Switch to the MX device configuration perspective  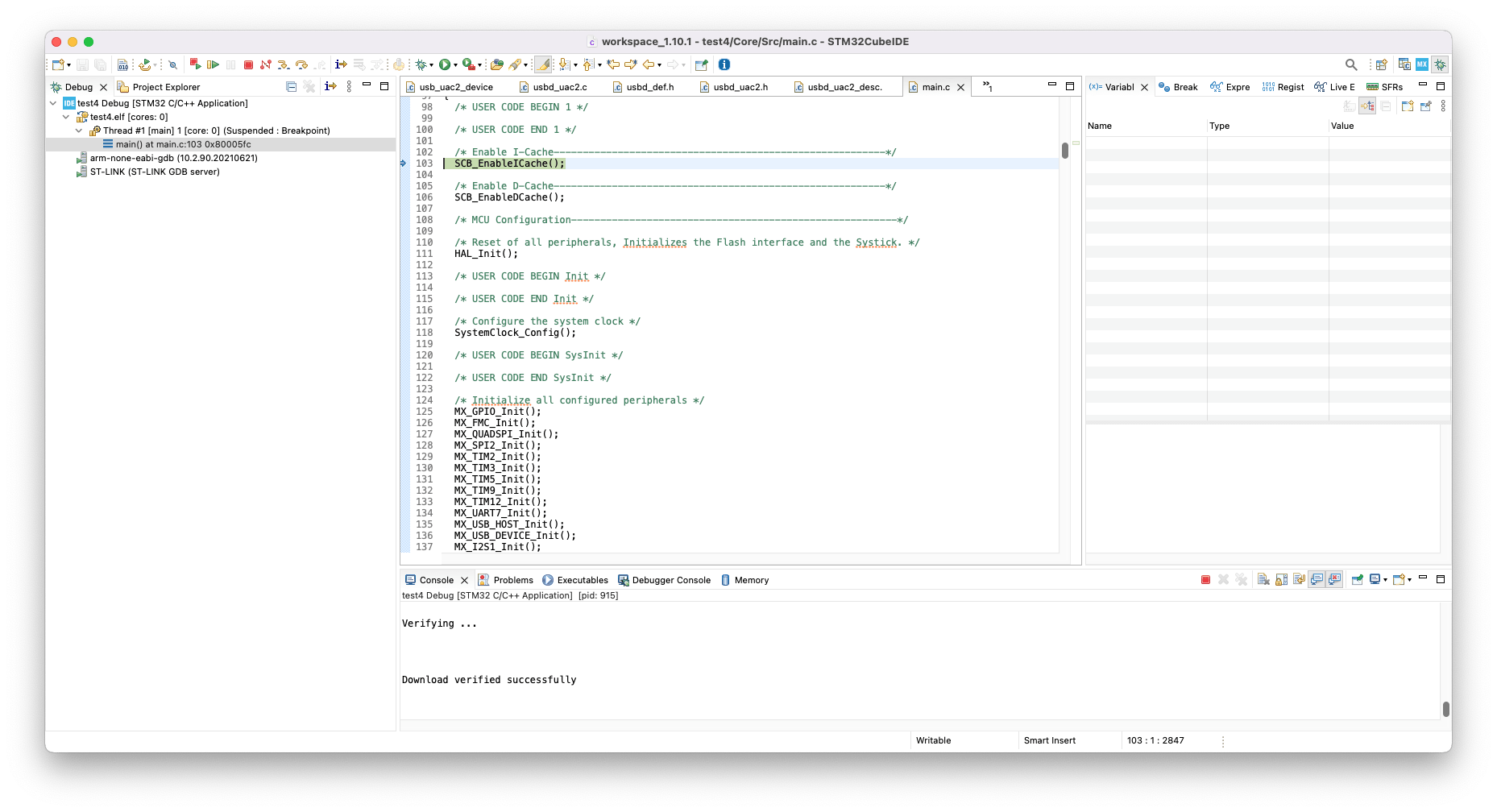click(1422, 64)
